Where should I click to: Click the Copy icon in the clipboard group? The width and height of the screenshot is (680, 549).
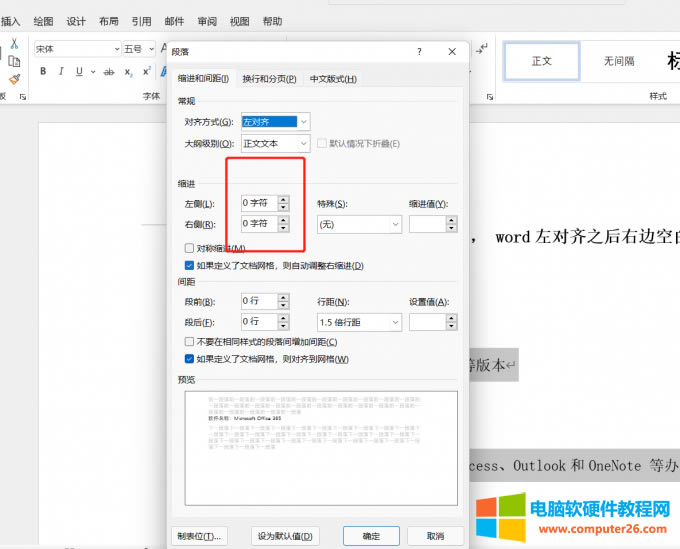pos(15,62)
